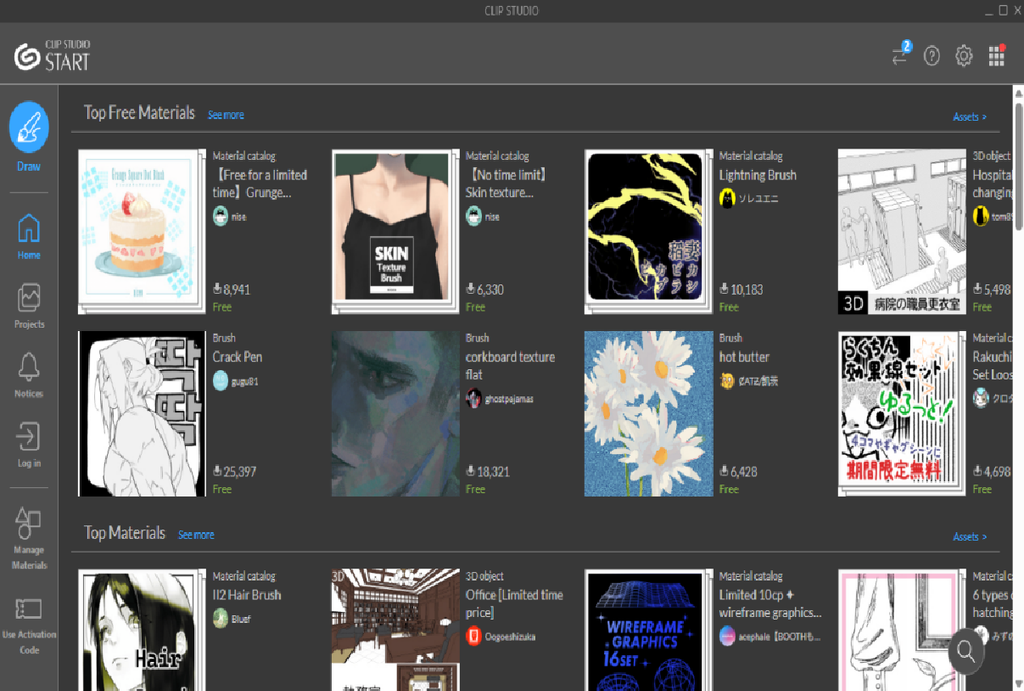This screenshot has width=1024, height=691.
Task: Click the round magnifier search button
Action: pyautogui.click(x=966, y=650)
